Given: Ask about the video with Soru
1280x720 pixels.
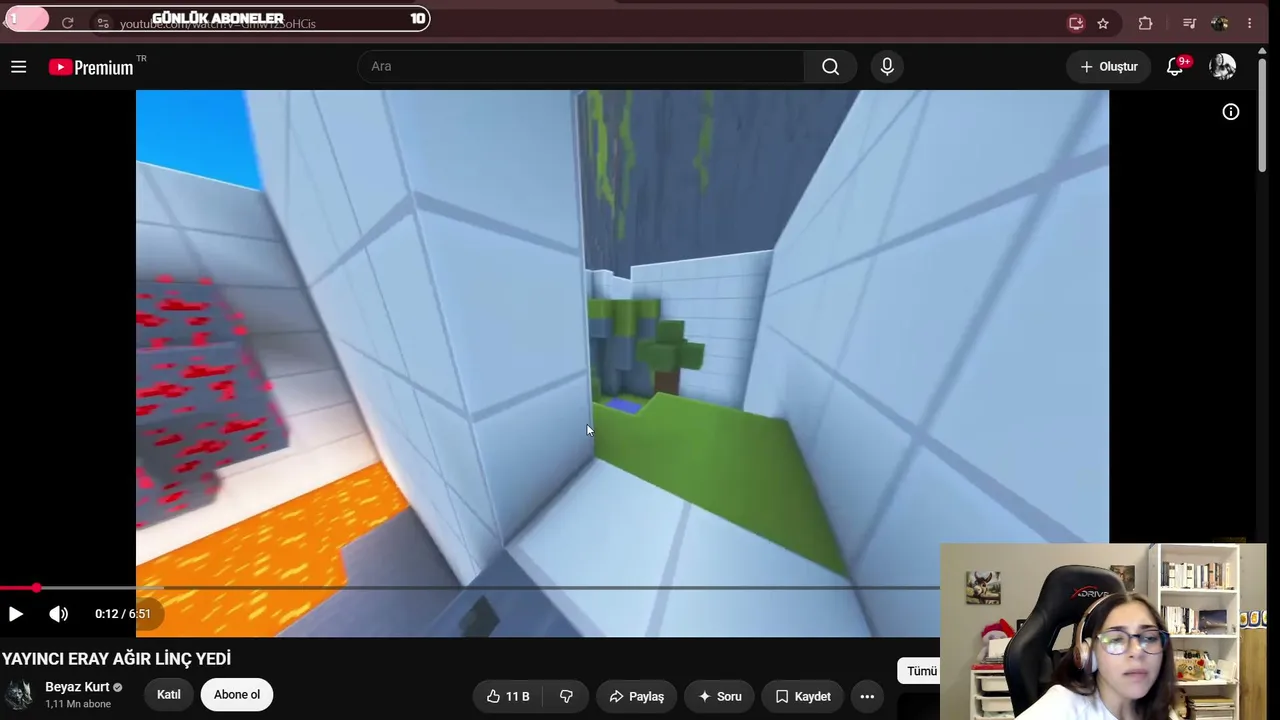Looking at the screenshot, I should (x=720, y=696).
